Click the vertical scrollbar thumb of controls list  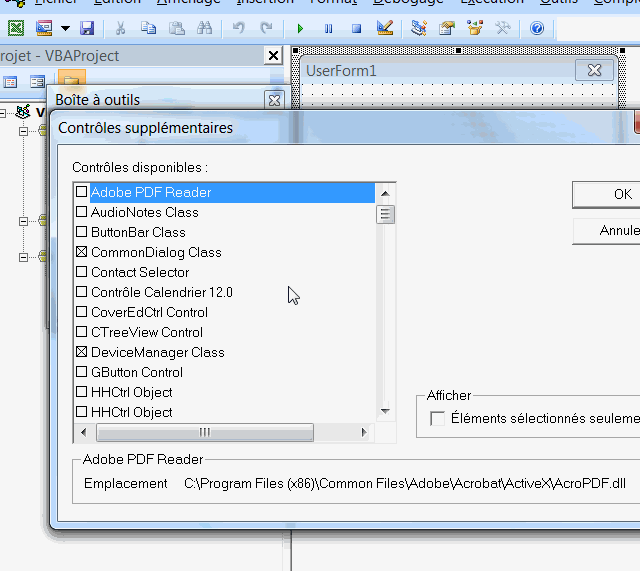tap(385, 214)
